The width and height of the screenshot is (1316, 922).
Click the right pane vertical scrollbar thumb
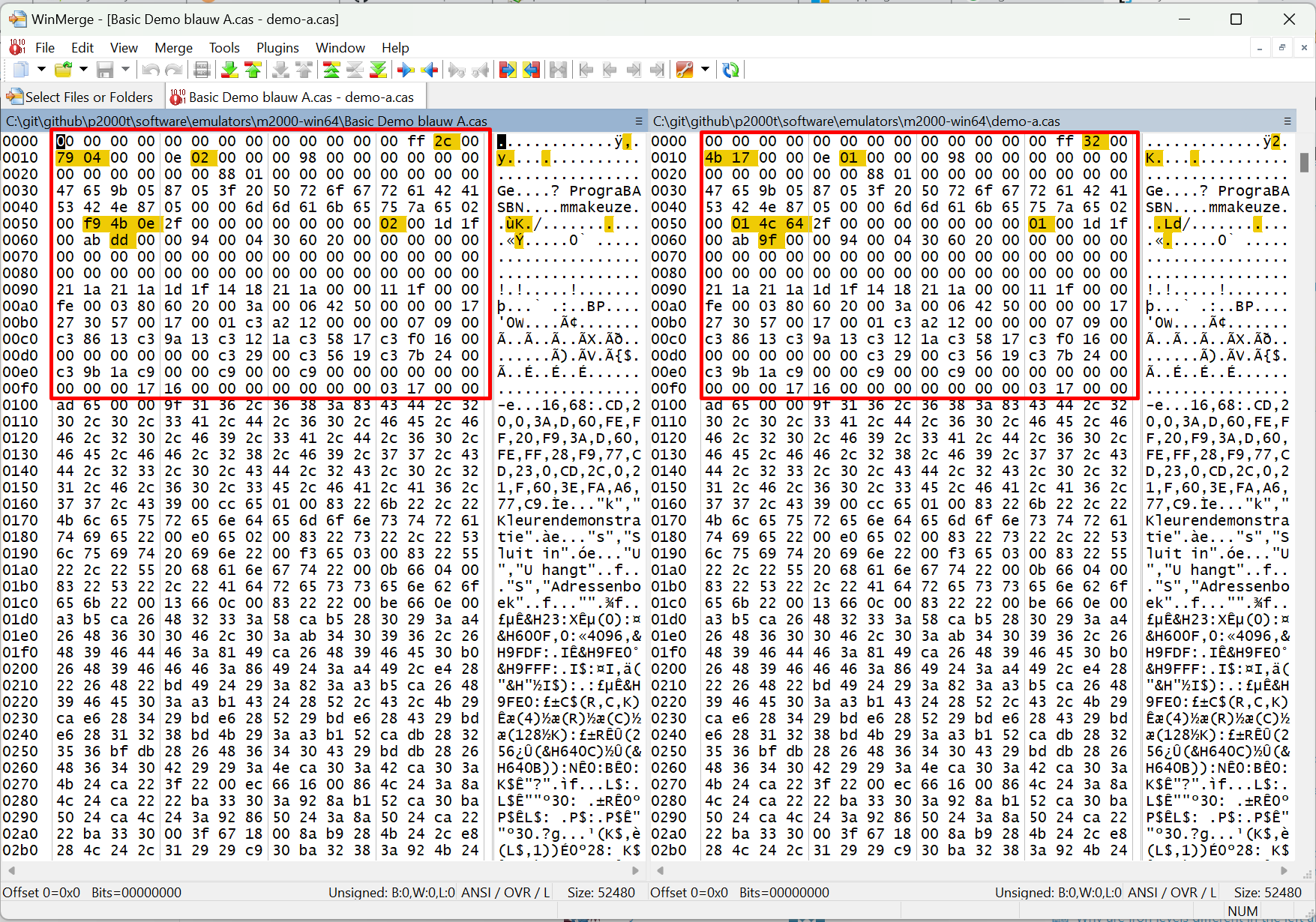[1304, 162]
